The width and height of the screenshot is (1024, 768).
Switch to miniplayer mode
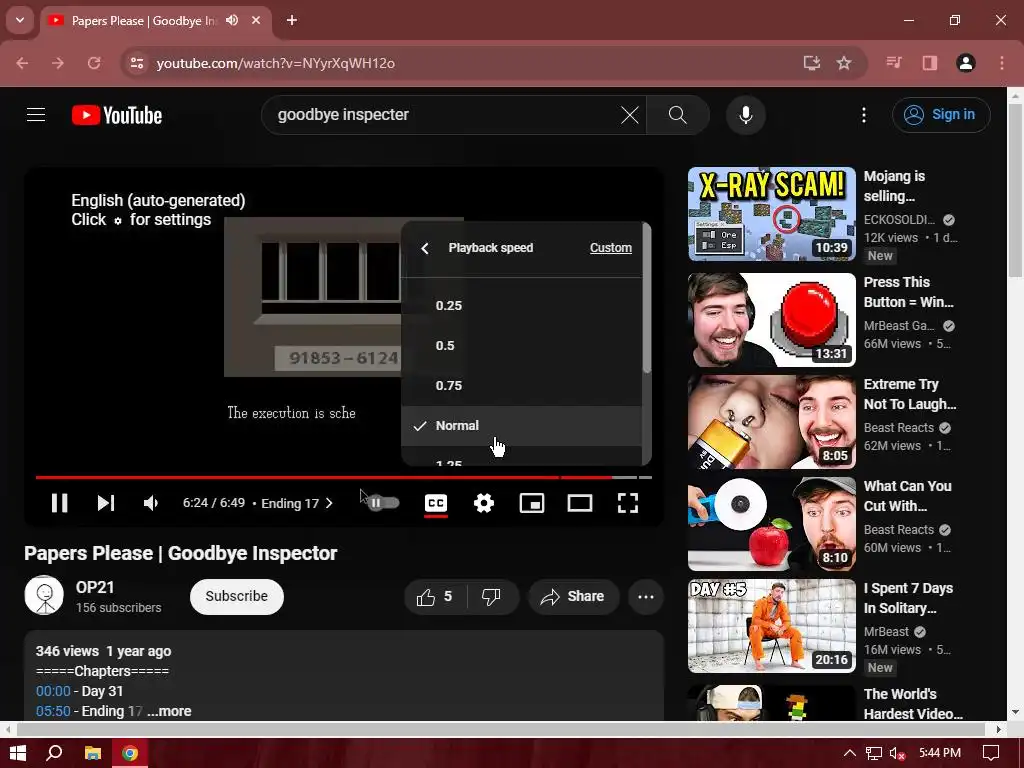tap(532, 503)
